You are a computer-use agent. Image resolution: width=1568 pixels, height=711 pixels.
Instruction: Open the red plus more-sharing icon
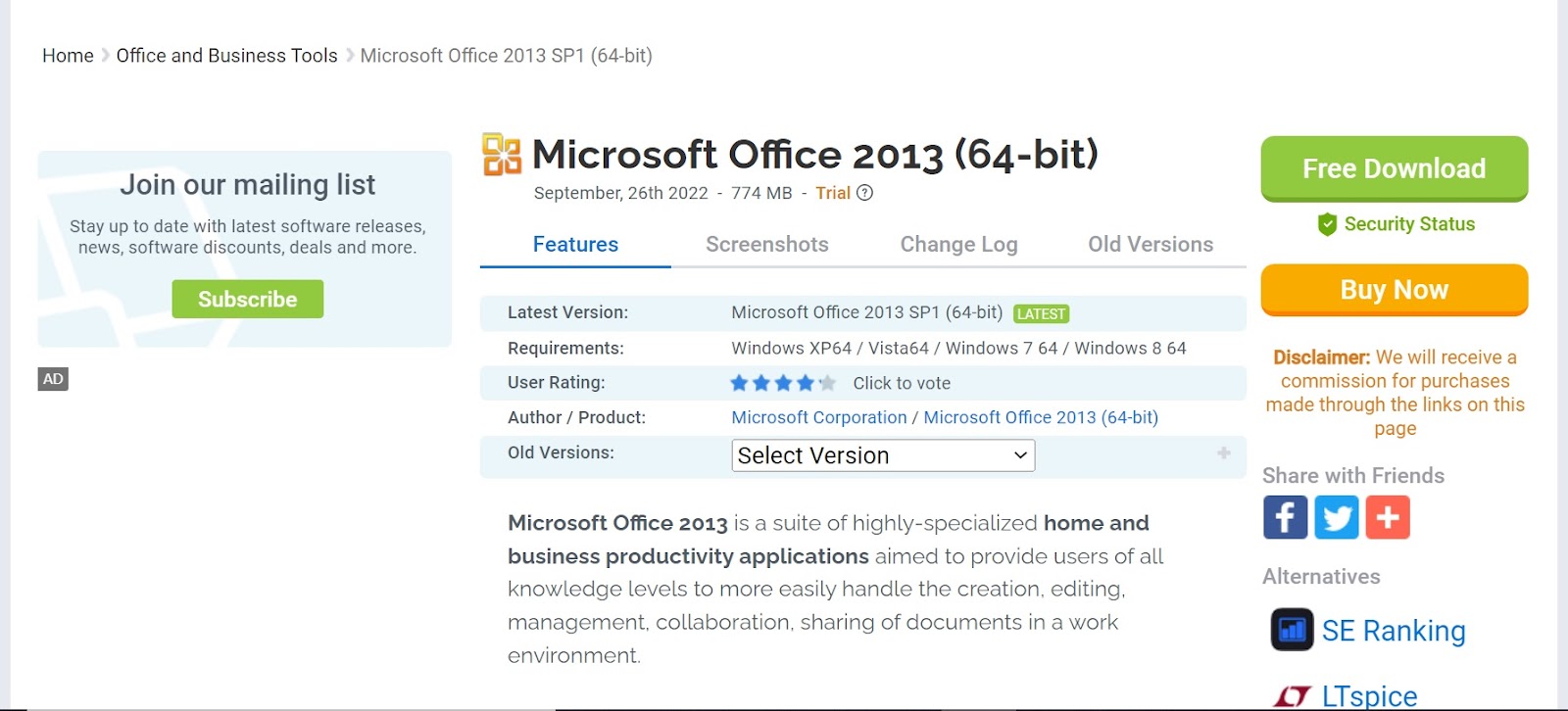point(1387,517)
